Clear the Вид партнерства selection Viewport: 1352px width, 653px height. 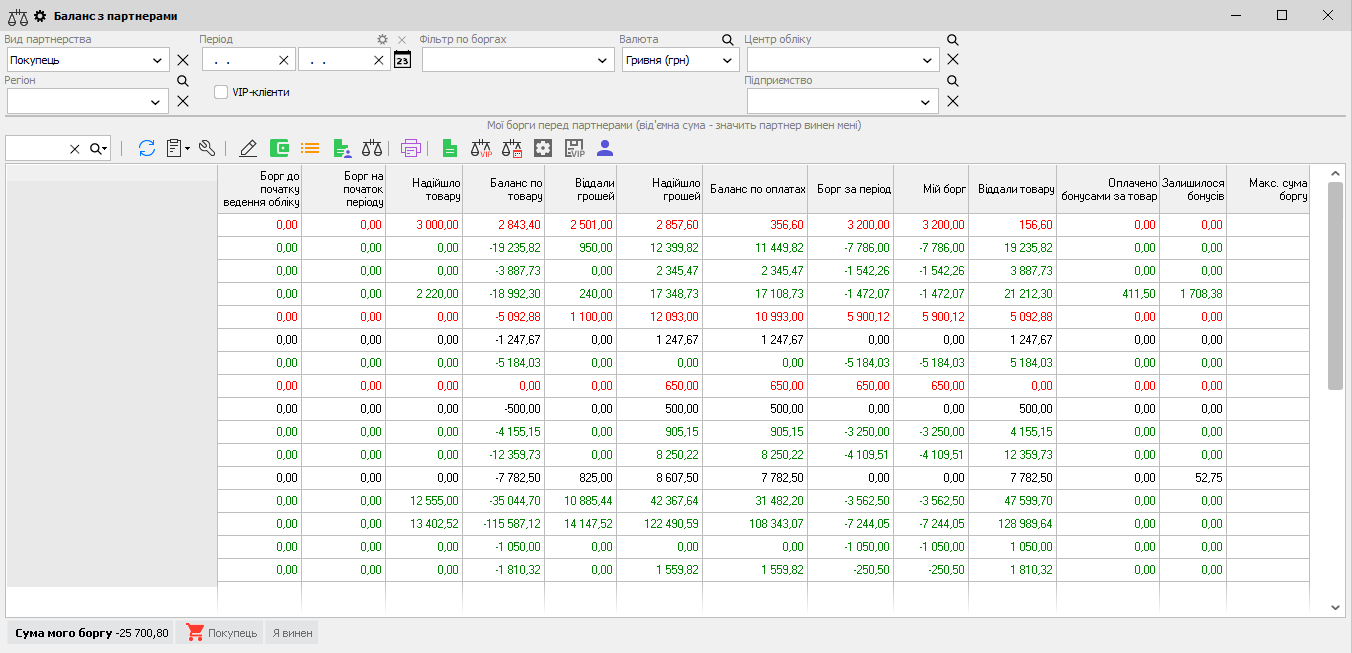coord(183,60)
